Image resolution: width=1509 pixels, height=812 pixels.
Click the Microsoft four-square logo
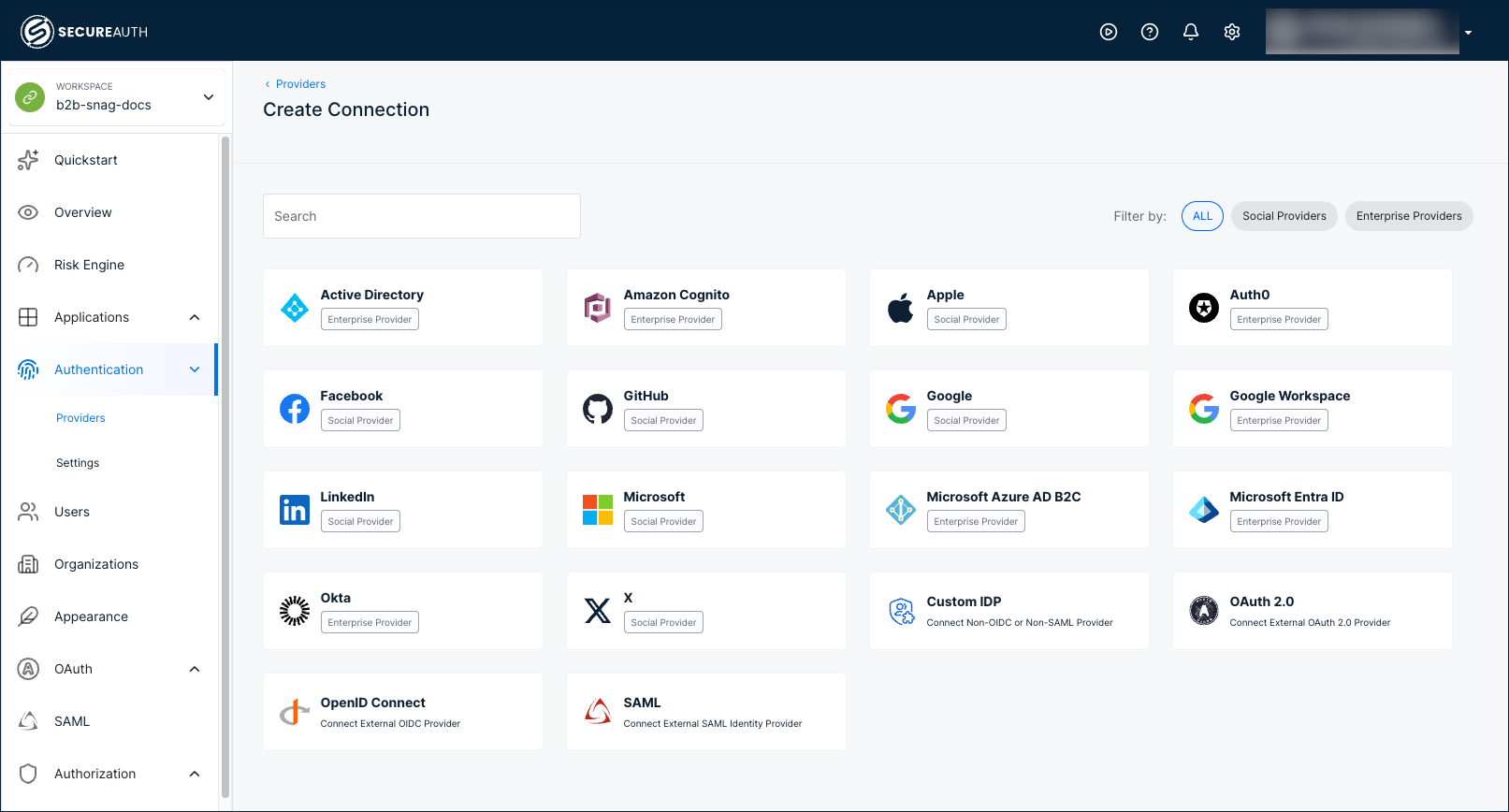pyautogui.click(x=598, y=510)
